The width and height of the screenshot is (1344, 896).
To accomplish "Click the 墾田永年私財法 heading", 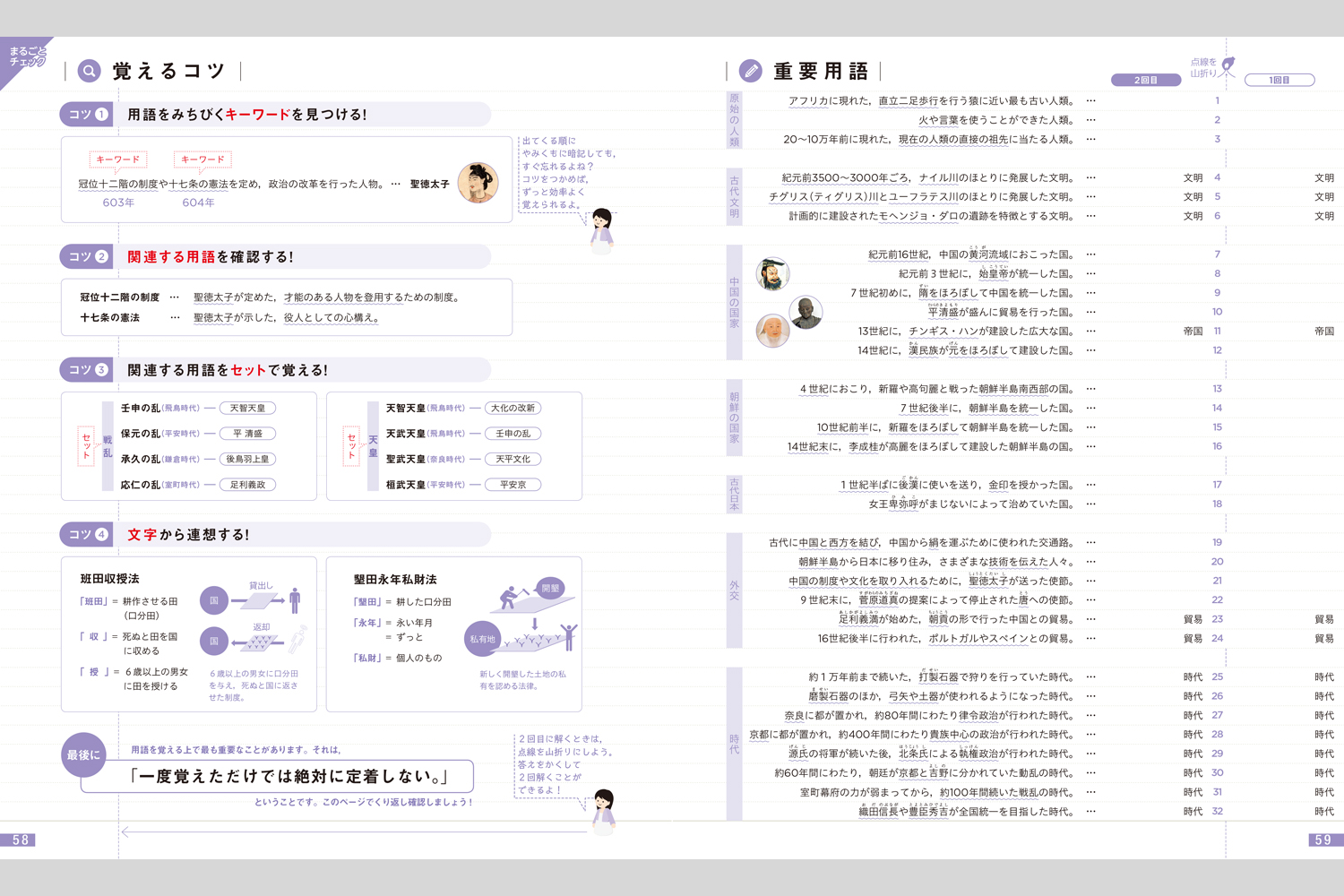I will tap(395, 579).
